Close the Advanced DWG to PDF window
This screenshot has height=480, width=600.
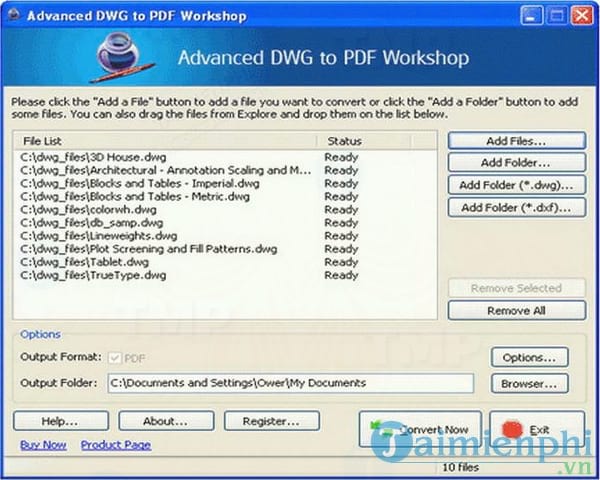582,16
